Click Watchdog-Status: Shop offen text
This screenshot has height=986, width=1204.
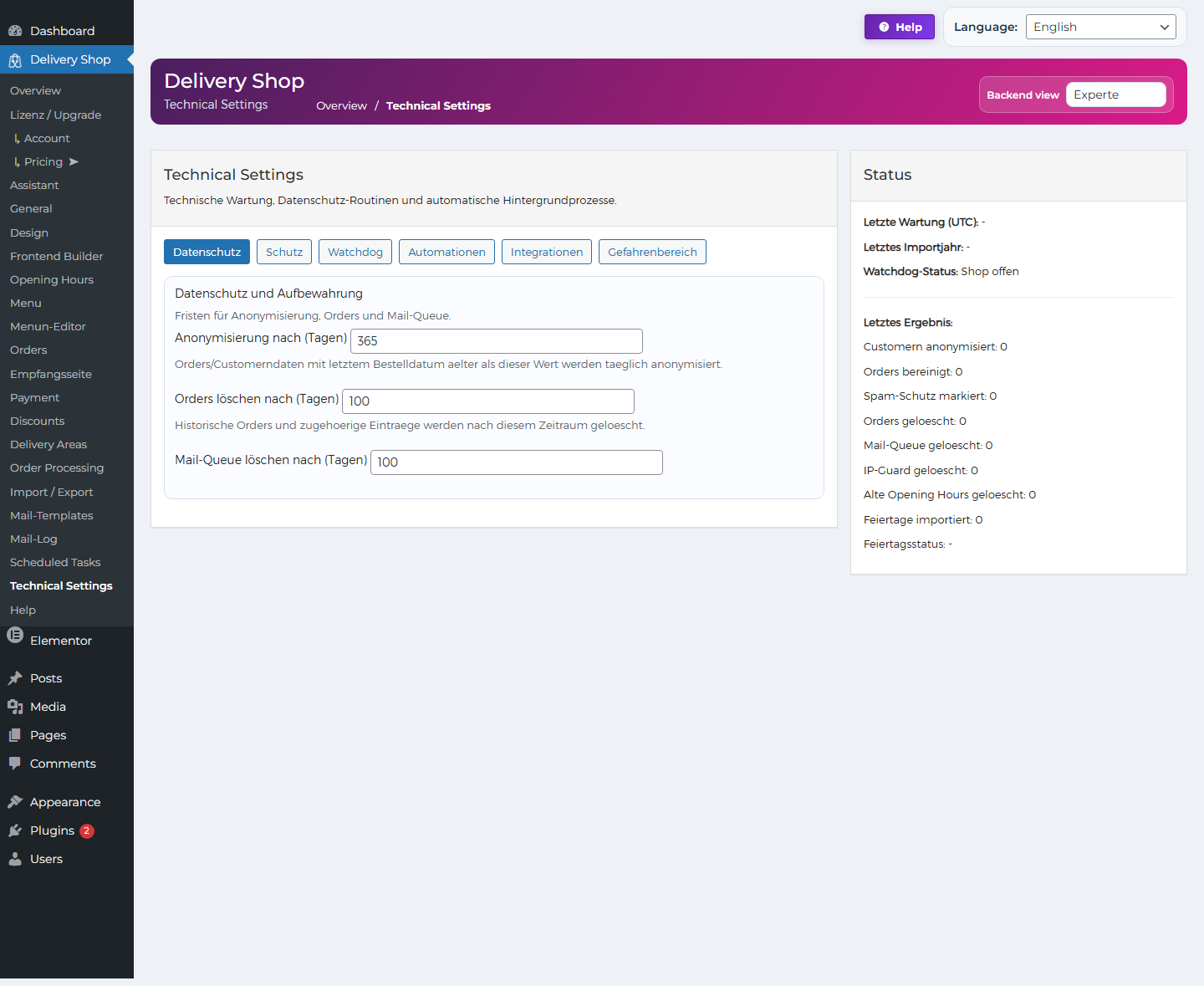coord(941,271)
